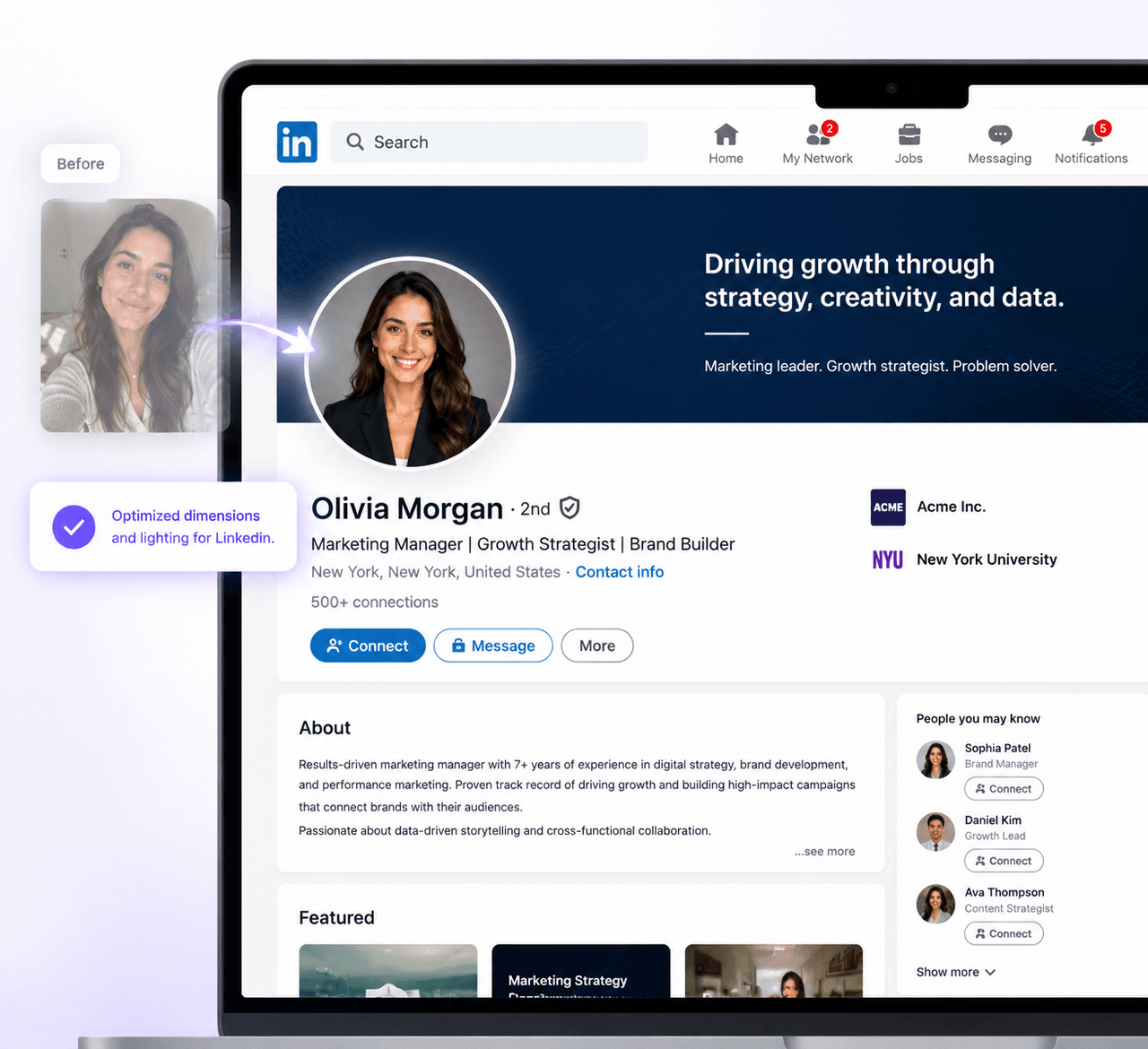Click the 'Optimized dimensions and lighting' caption text

pos(193,527)
